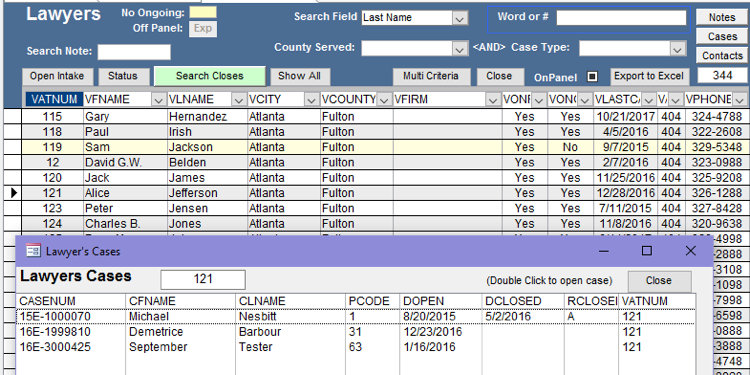Image resolution: width=750 pixels, height=375 pixels.
Task: Click the Show All button
Action: (x=299, y=76)
